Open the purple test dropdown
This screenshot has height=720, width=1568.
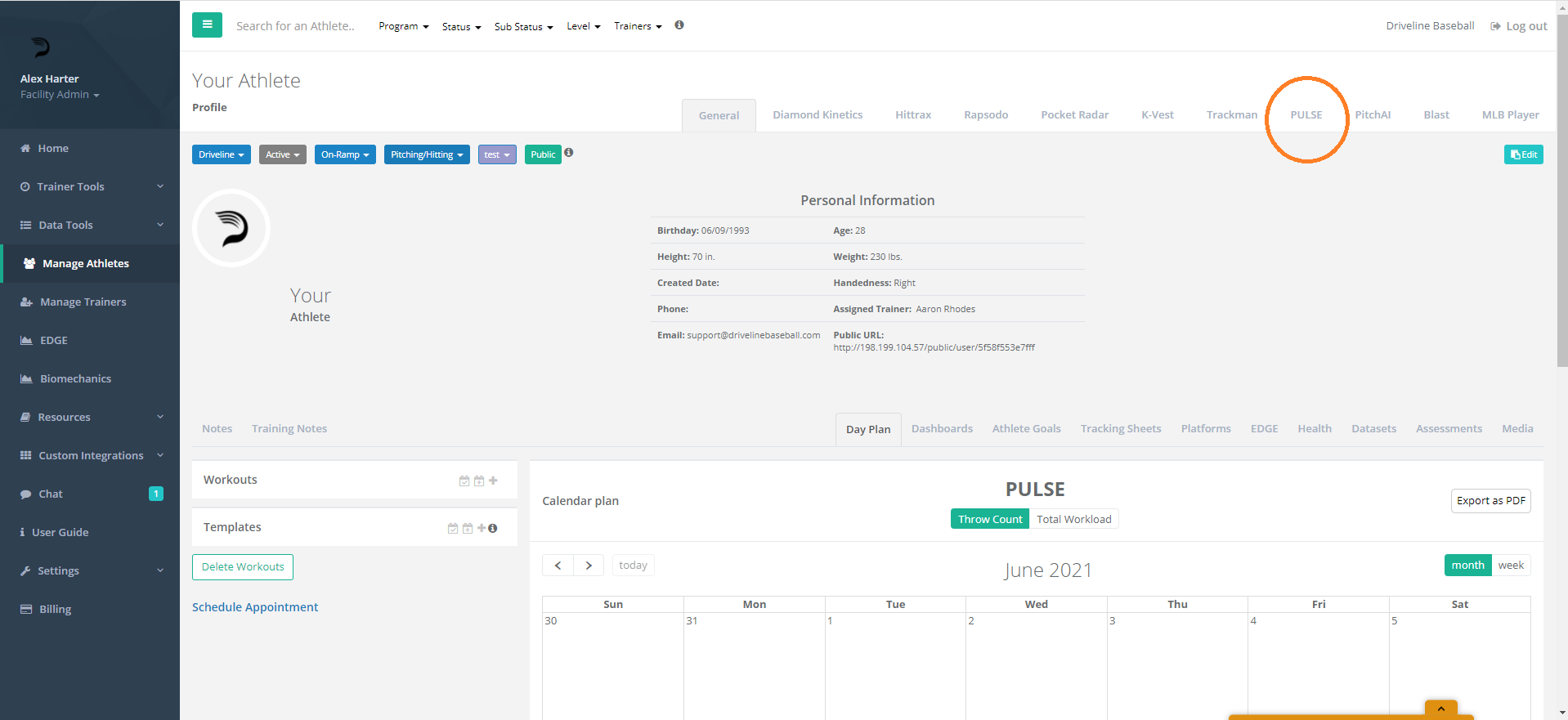pyautogui.click(x=497, y=154)
